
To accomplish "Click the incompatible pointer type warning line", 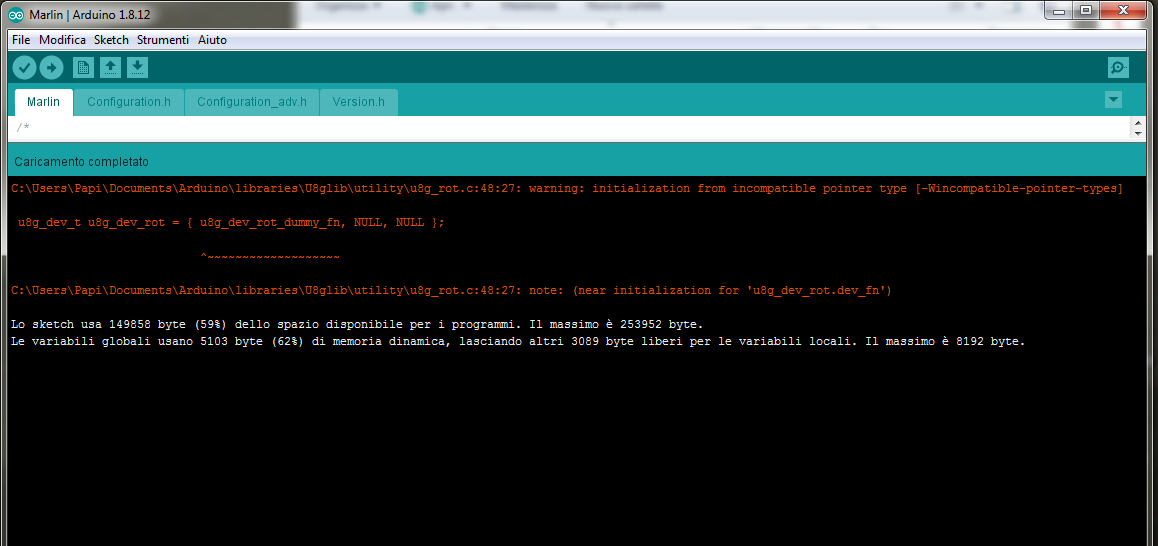I will point(567,188).
